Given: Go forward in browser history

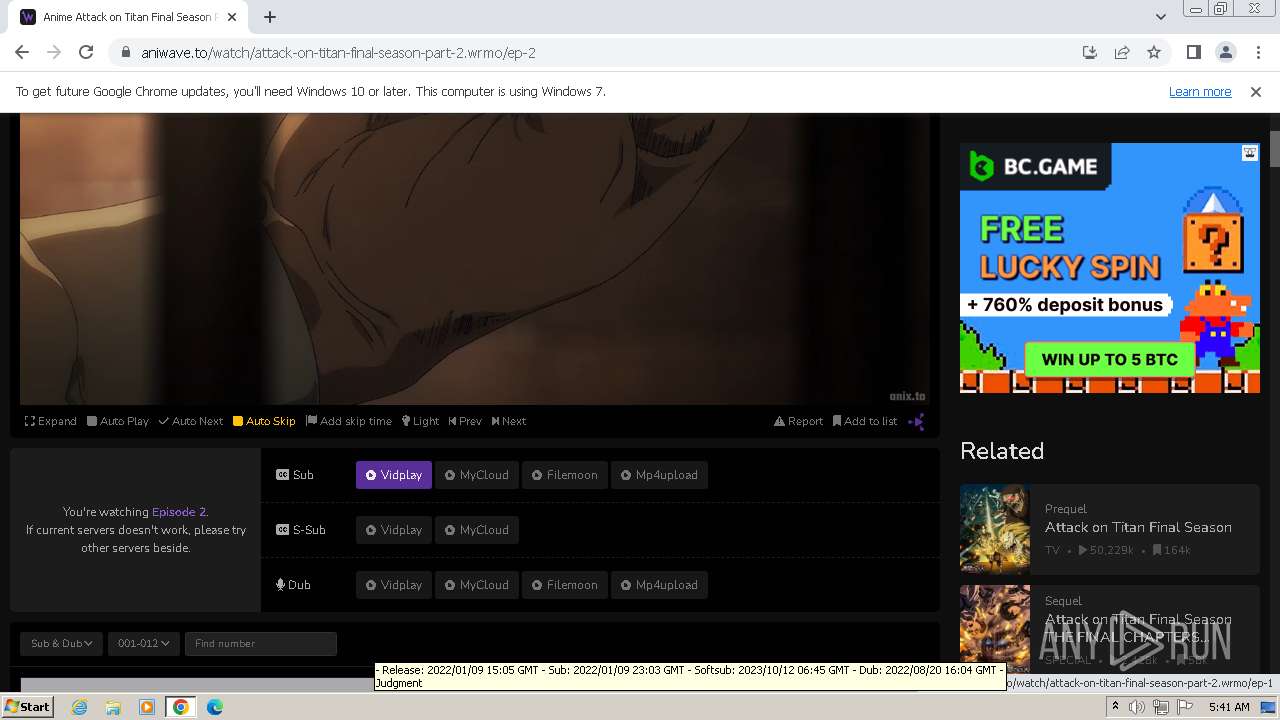Looking at the screenshot, I should 54,52.
